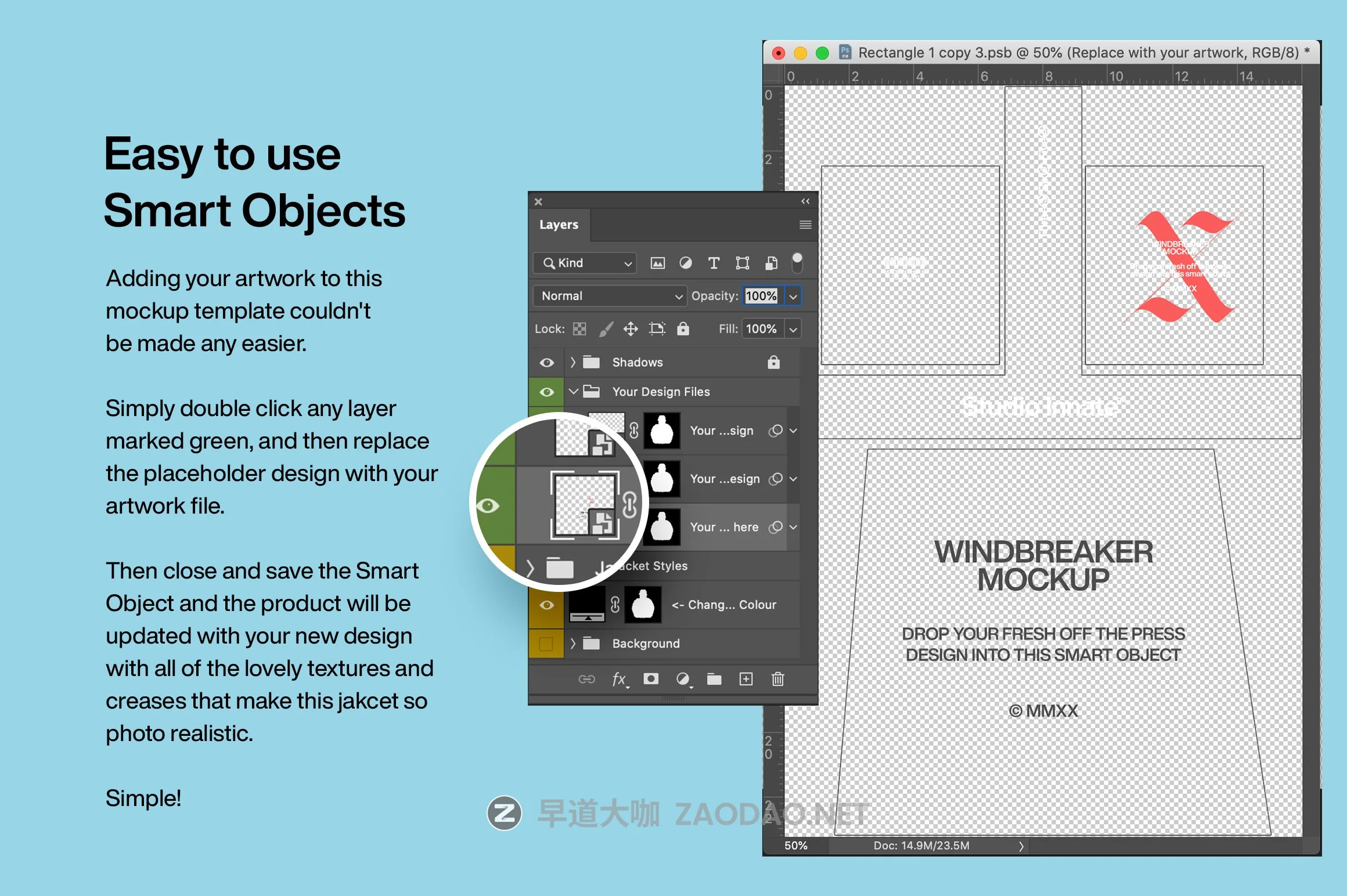Open the Normal blend mode dropdown
This screenshot has height=896, width=1347.
click(x=609, y=296)
